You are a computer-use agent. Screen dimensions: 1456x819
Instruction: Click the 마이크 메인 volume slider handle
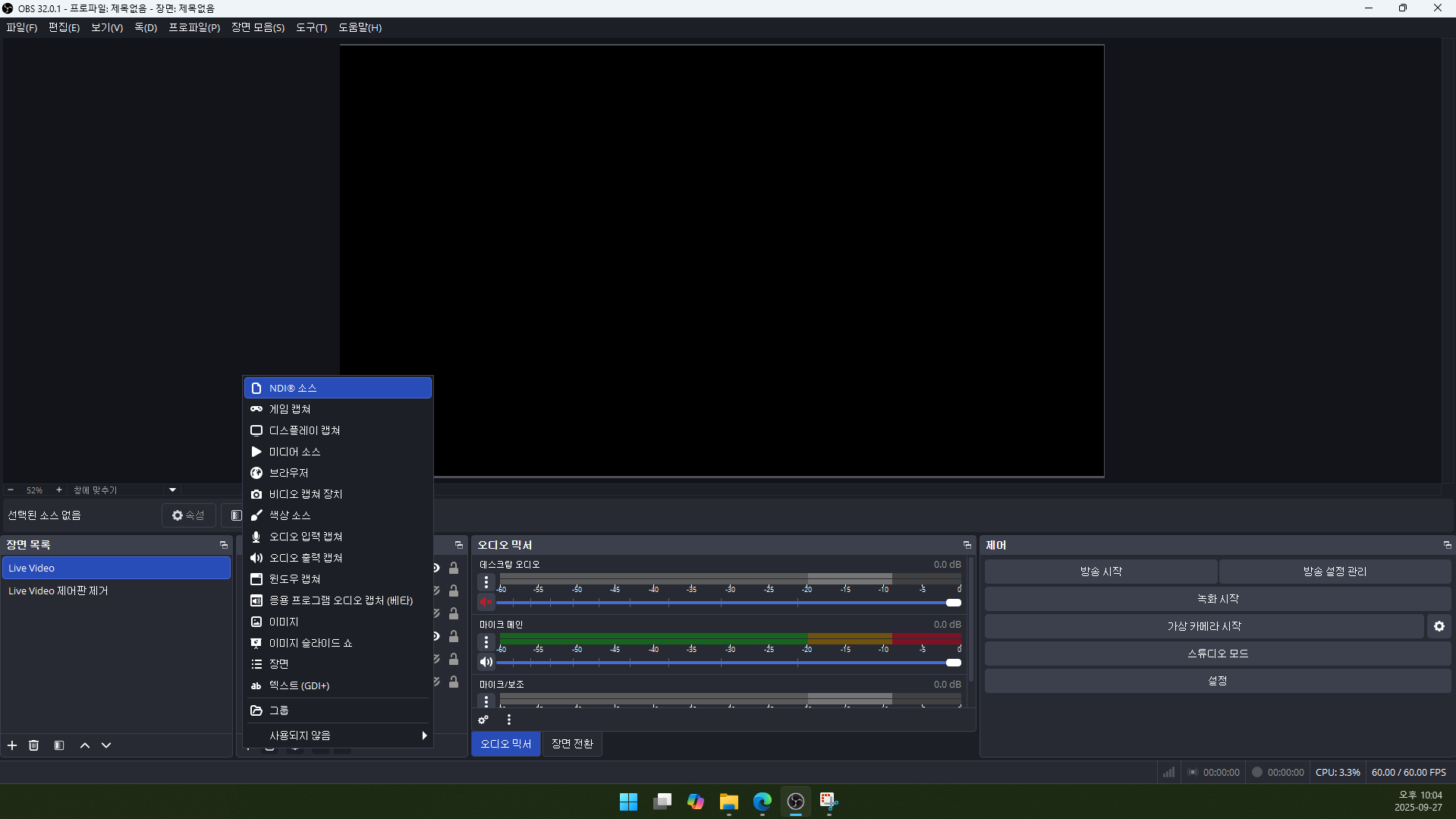(954, 663)
